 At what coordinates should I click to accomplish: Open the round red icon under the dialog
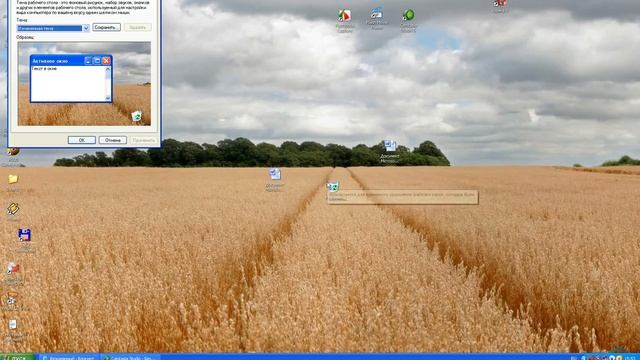13,151
